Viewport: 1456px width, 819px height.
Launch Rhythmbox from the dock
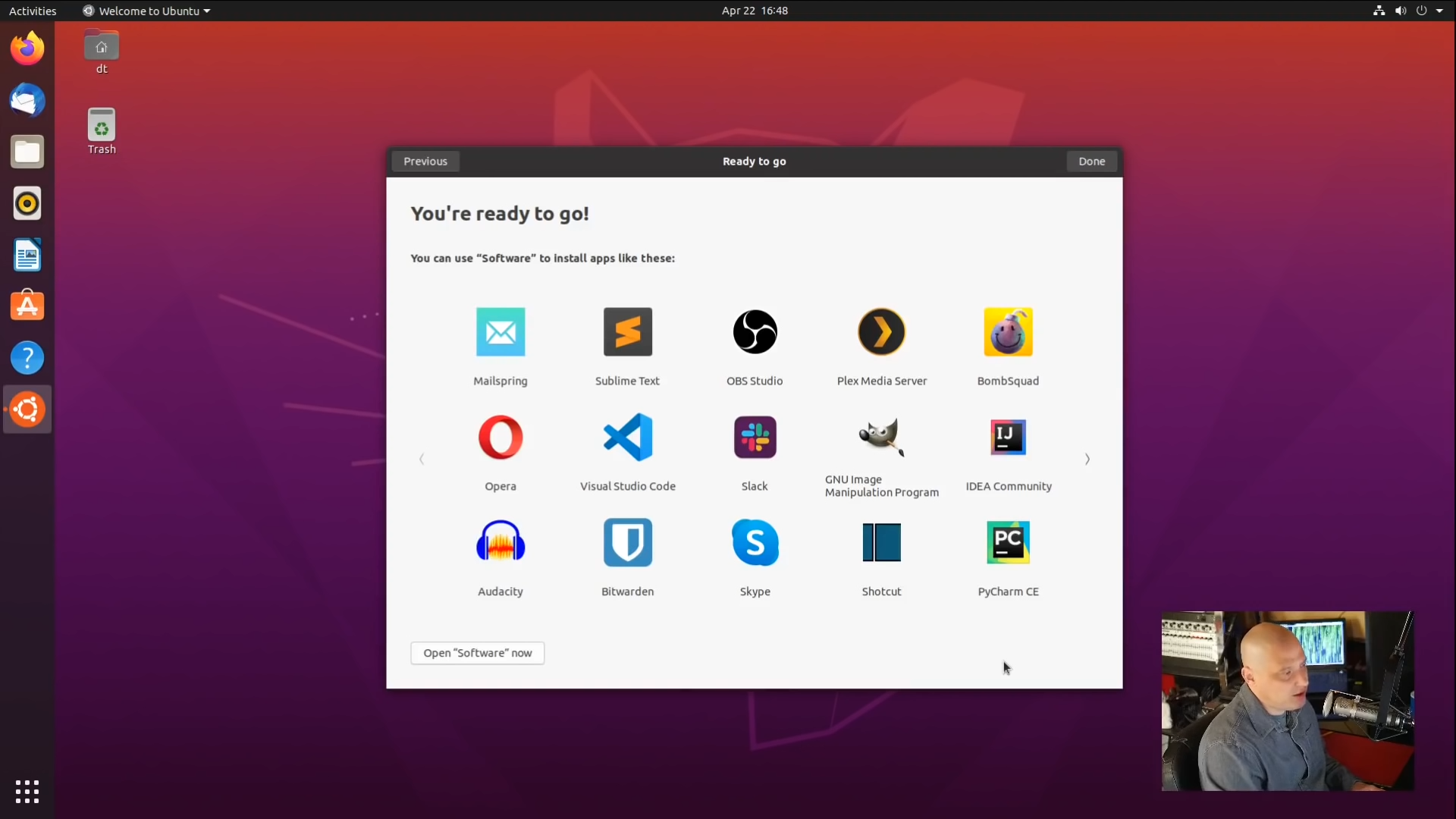(x=27, y=203)
